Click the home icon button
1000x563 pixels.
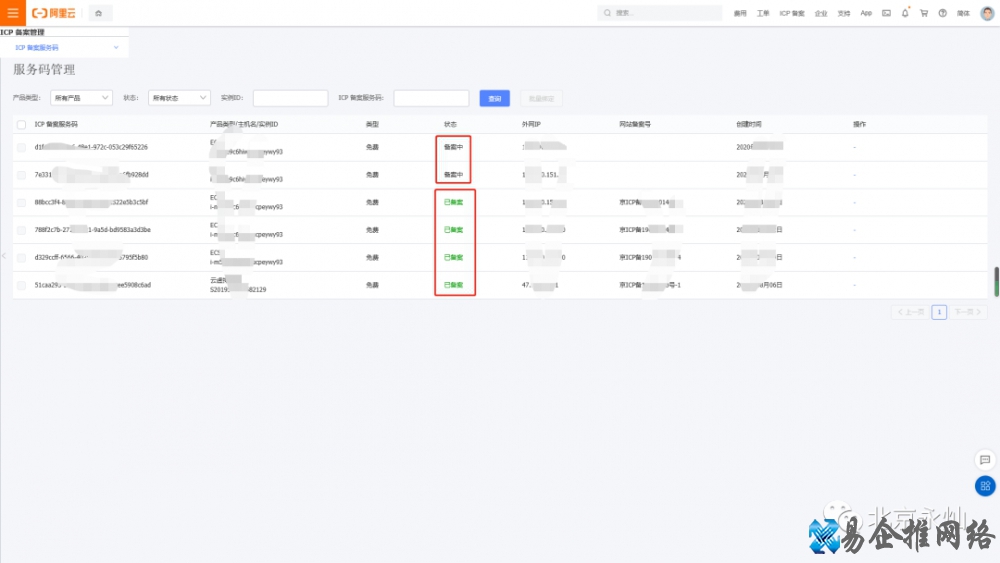(99, 13)
